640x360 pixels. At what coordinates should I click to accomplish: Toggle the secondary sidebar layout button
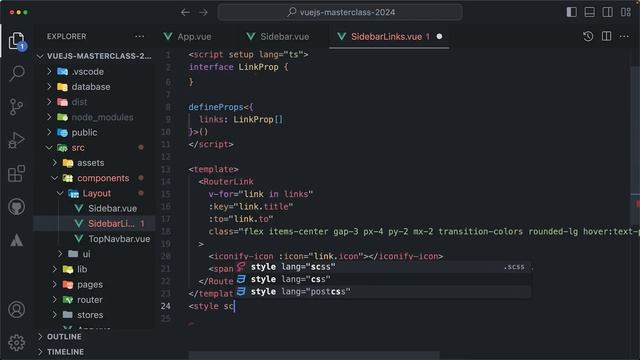(x=607, y=12)
